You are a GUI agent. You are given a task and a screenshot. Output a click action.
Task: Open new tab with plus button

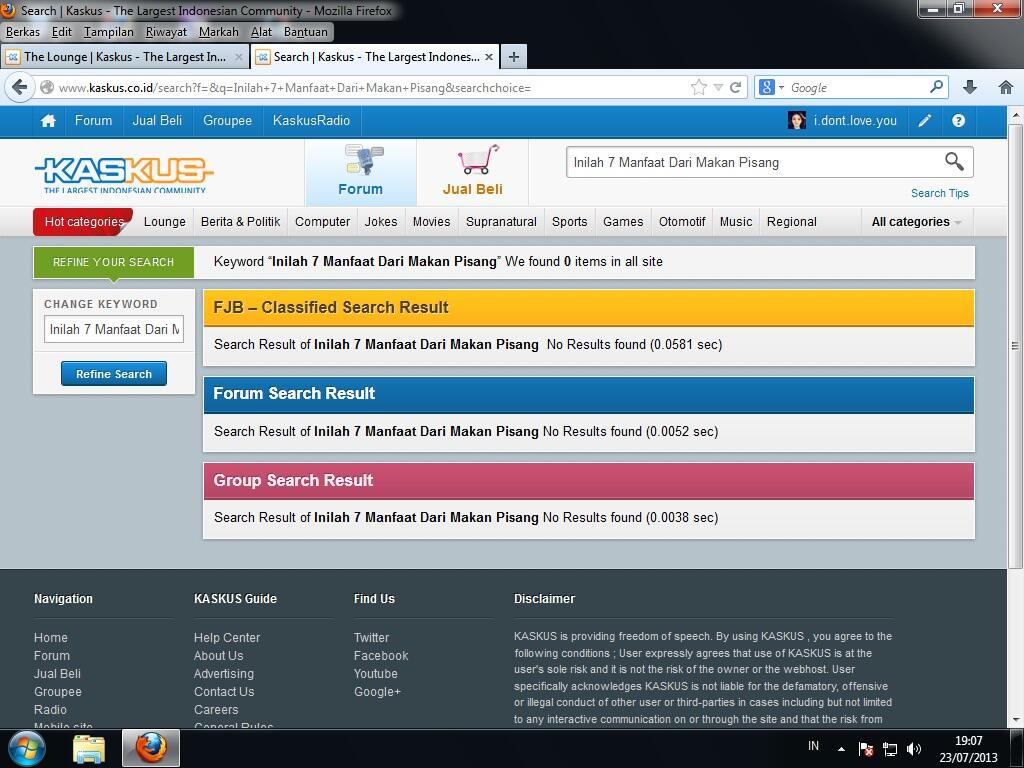coord(514,57)
